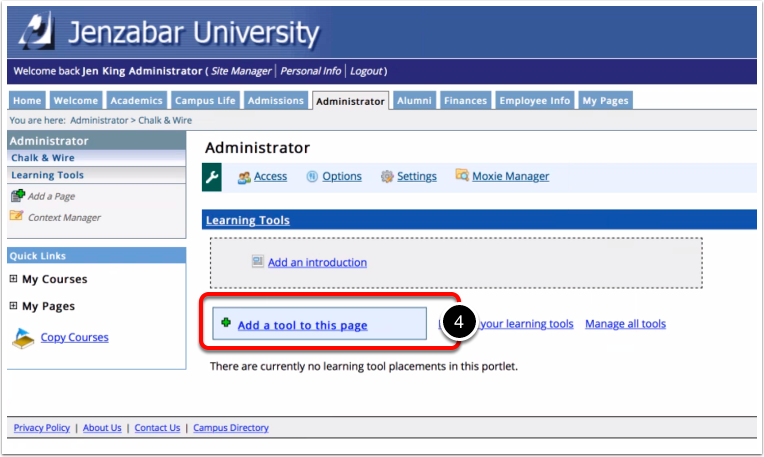Open Site Manager link
This screenshot has width=764, height=457.
tap(241, 71)
